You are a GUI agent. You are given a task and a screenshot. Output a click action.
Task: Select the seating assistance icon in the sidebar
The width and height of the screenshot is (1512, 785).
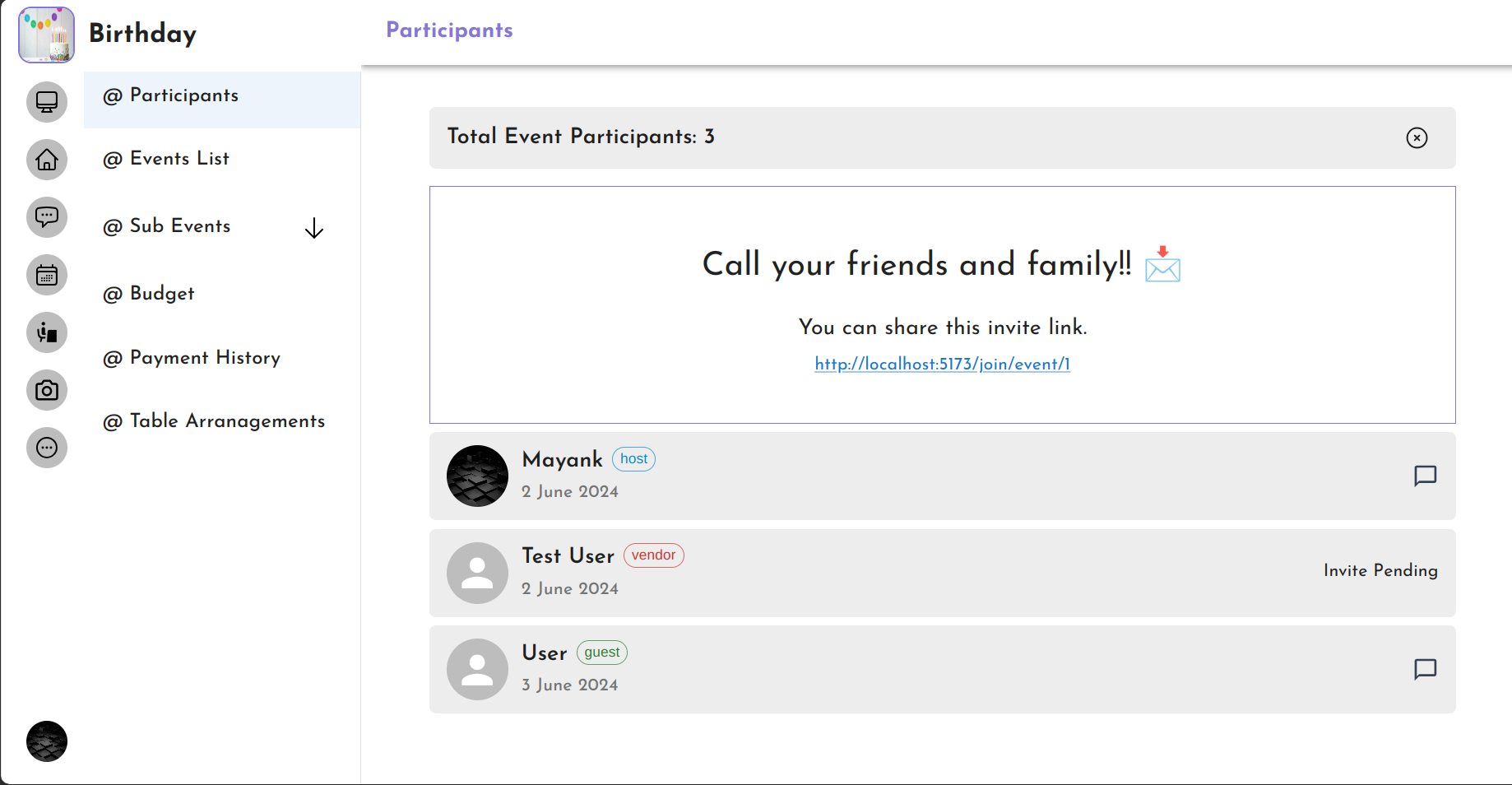click(47, 332)
